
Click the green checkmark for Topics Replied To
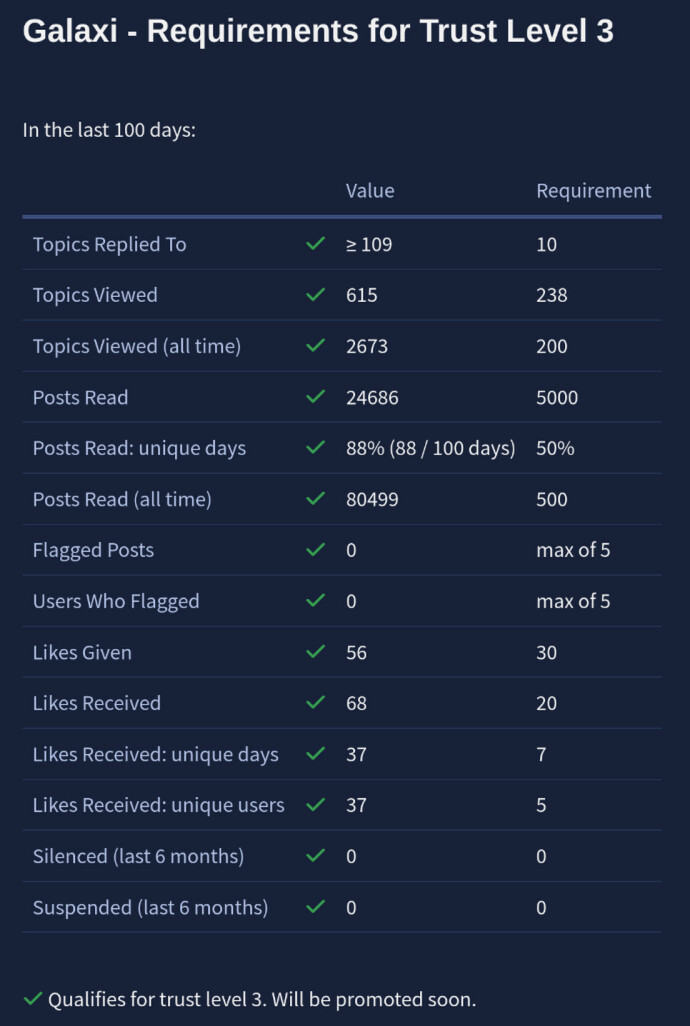pyautogui.click(x=316, y=244)
